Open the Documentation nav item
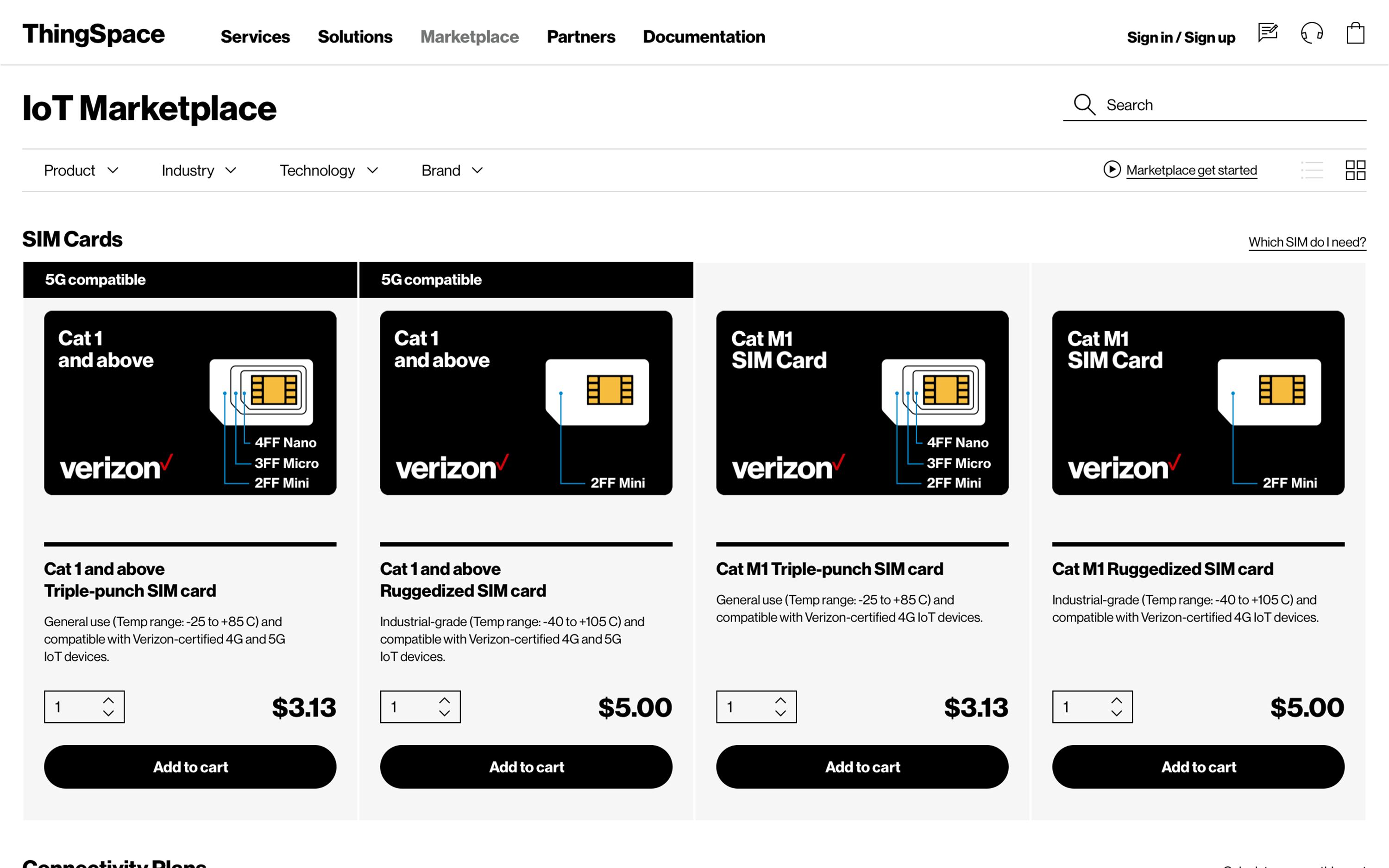This screenshot has width=1389, height=868. point(704,37)
